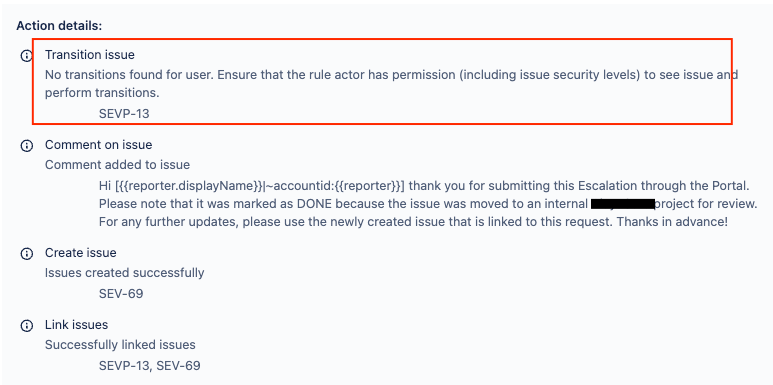Screen dimensions: 773x385
Task: Click SEVP-13 under Transition issue
Action: tap(124, 114)
